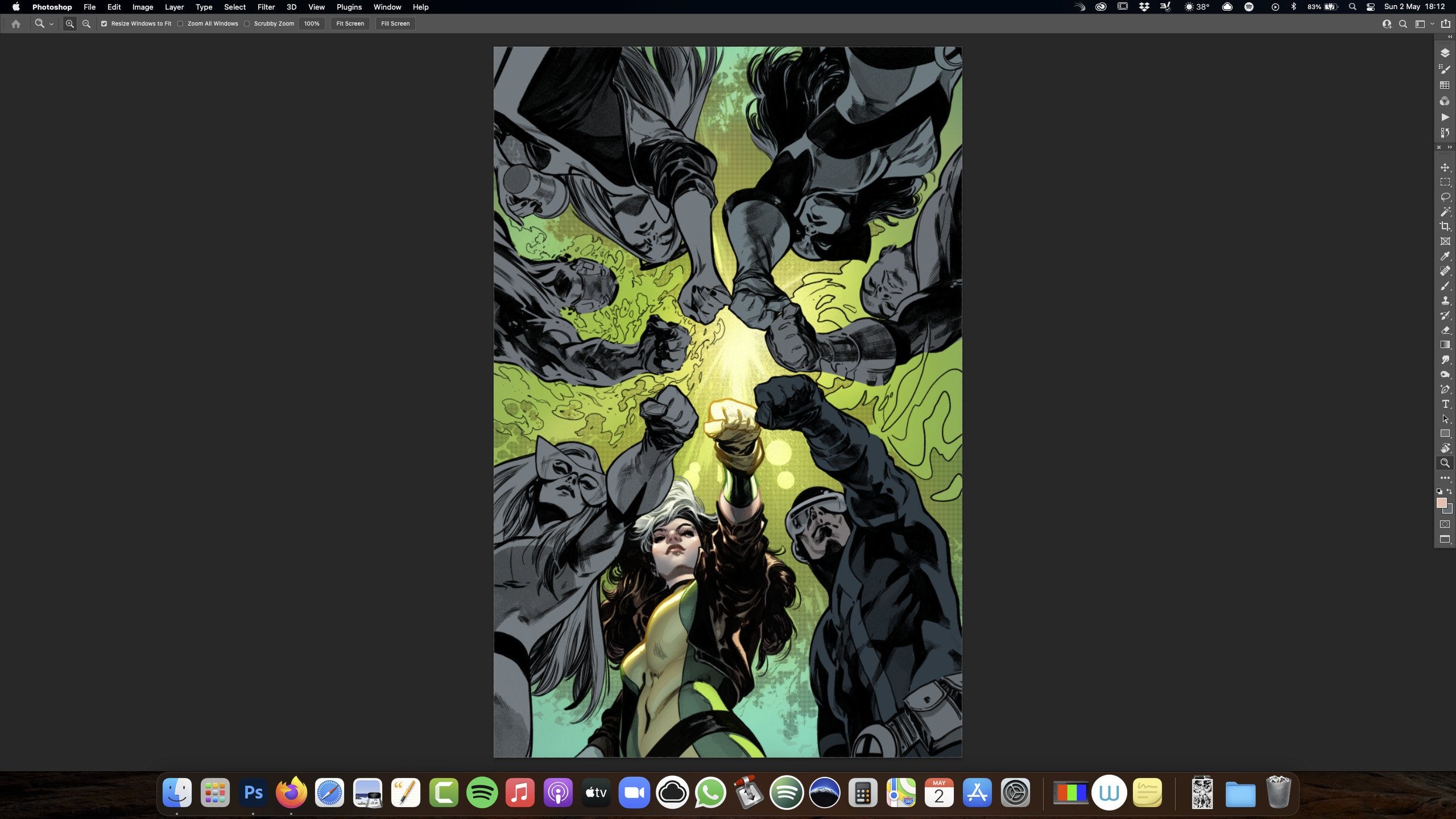Open the Plugins menu
The width and height of the screenshot is (1456, 819).
click(349, 7)
